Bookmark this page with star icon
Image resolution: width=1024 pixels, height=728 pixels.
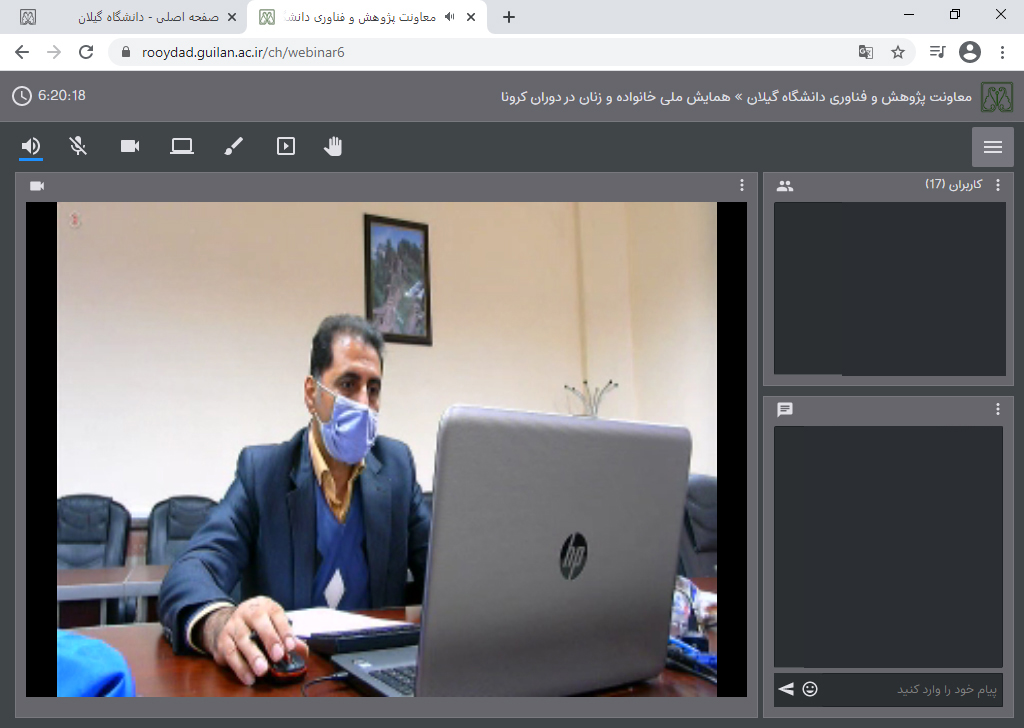click(x=898, y=52)
